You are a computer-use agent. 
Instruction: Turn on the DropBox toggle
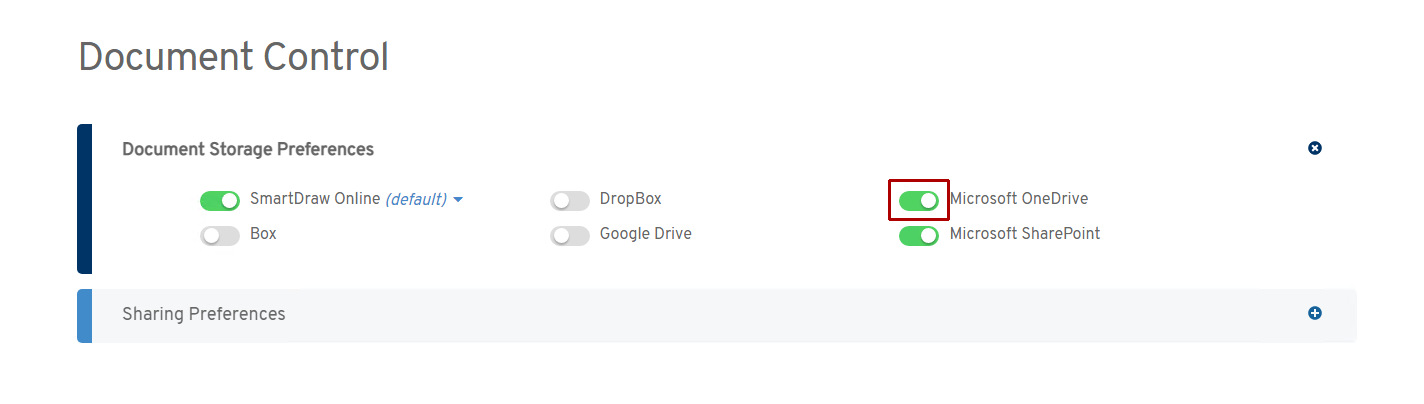570,201
